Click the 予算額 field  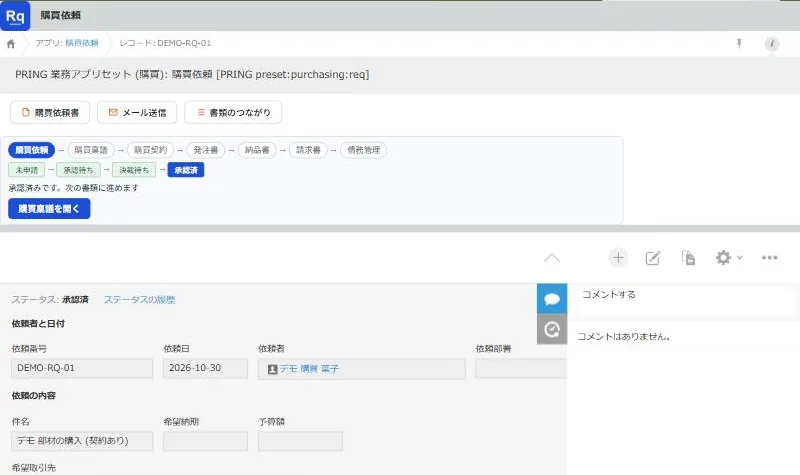[301, 441]
